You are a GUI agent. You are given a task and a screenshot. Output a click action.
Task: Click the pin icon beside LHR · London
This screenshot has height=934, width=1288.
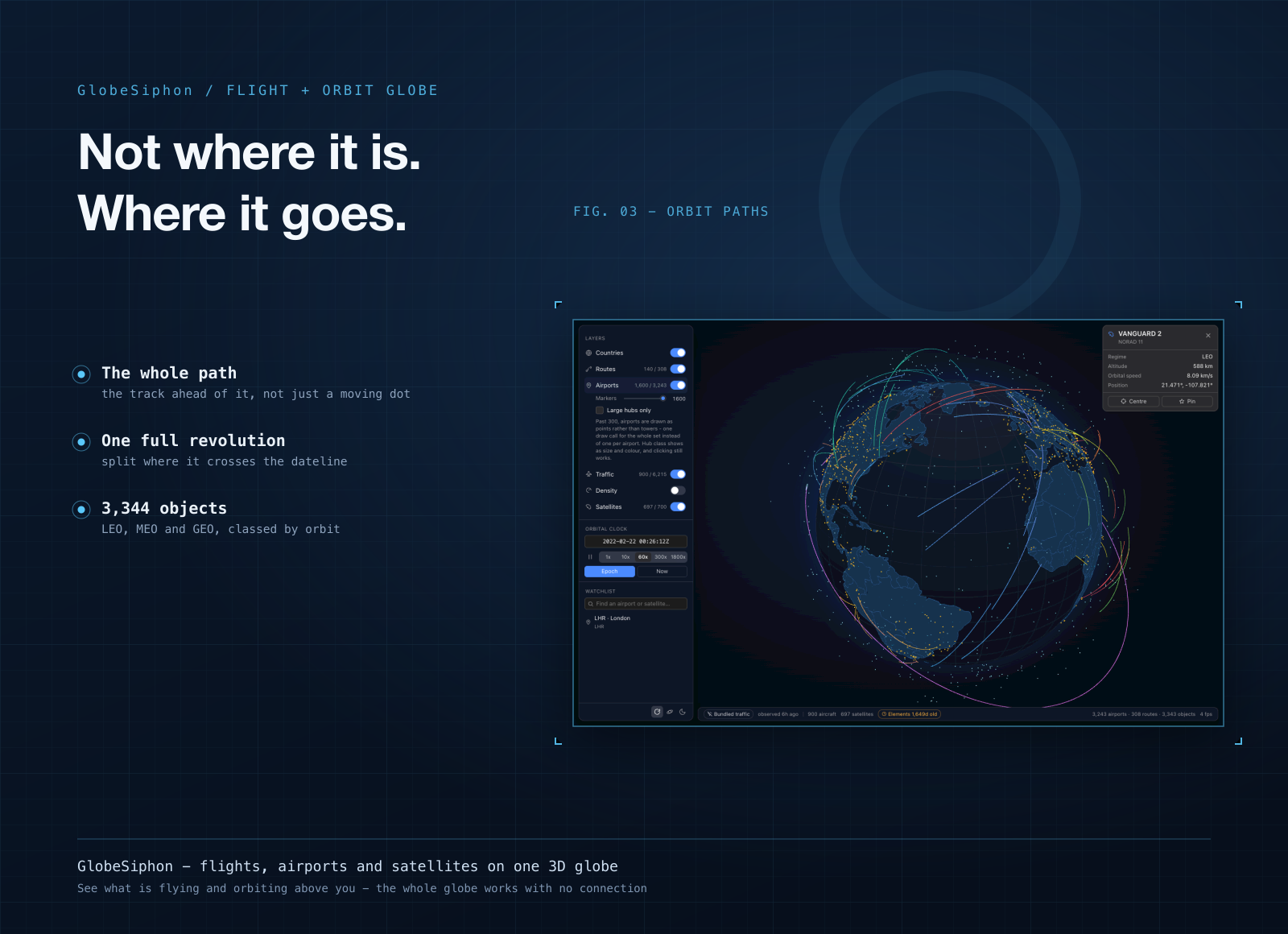pos(588,622)
